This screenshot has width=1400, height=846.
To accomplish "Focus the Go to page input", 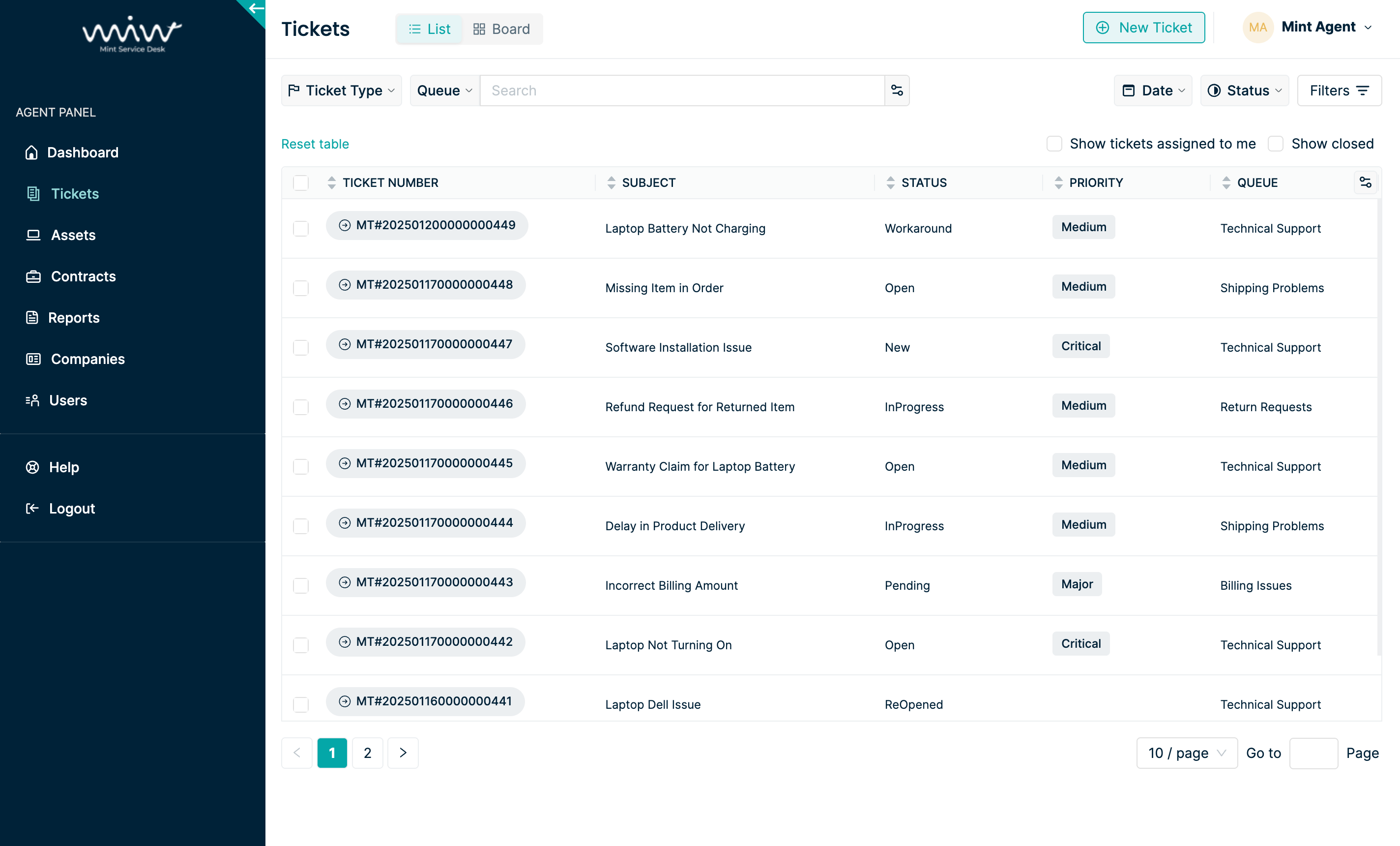I will click(x=1313, y=754).
